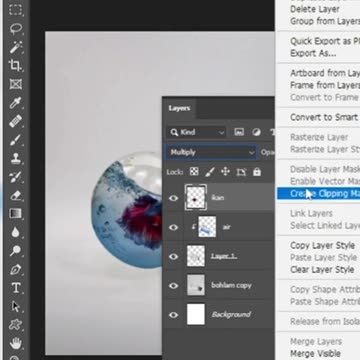Choose Merge Visible entry
The image size is (360, 360).
[315, 354]
